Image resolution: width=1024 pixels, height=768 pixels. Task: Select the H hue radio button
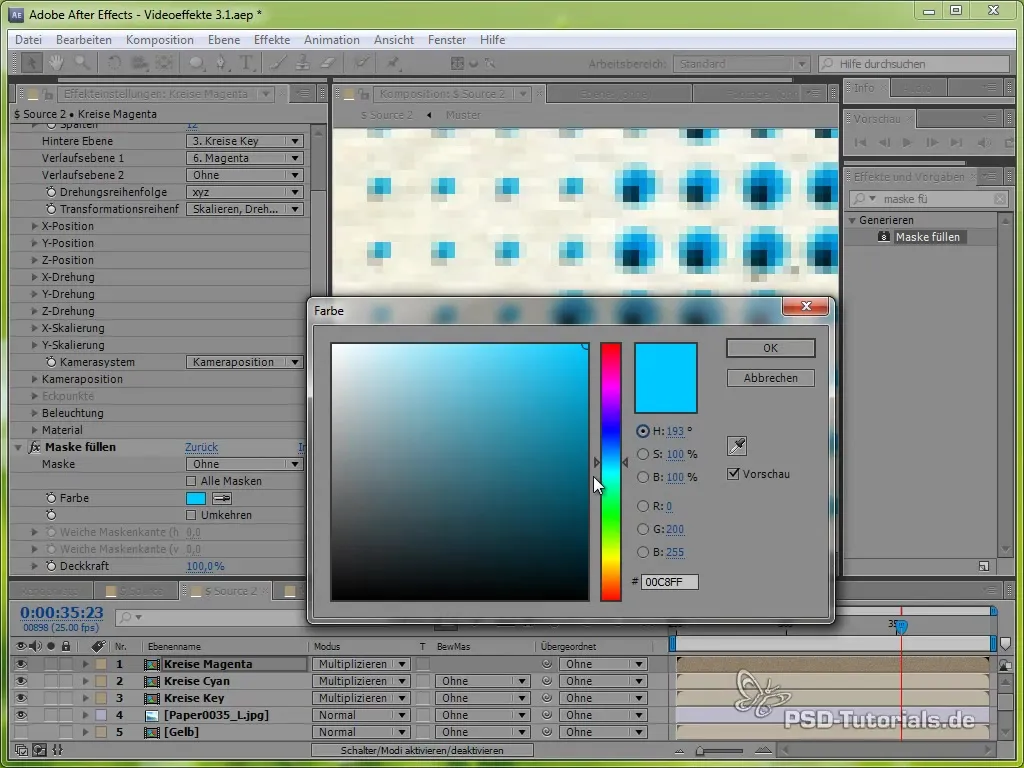(643, 431)
